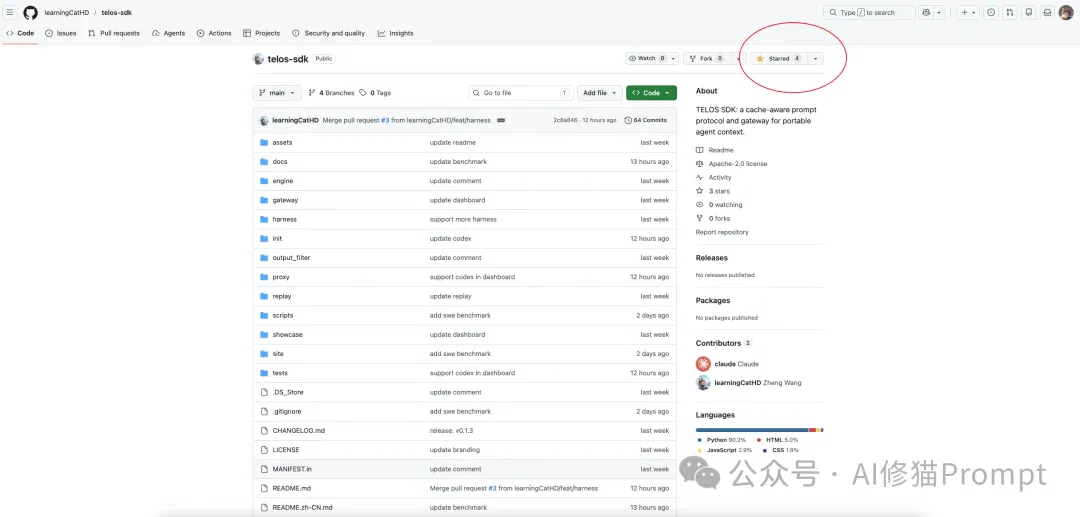Click folder icon of the assets row
The image size is (1080, 517).
coord(264,143)
